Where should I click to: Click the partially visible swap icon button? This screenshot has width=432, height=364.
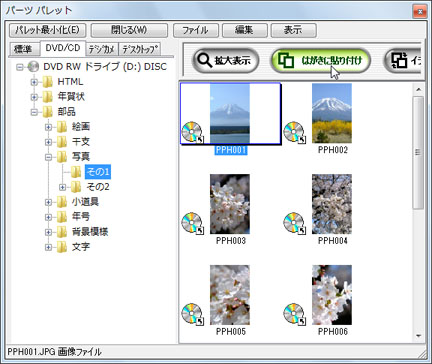[x=402, y=61]
